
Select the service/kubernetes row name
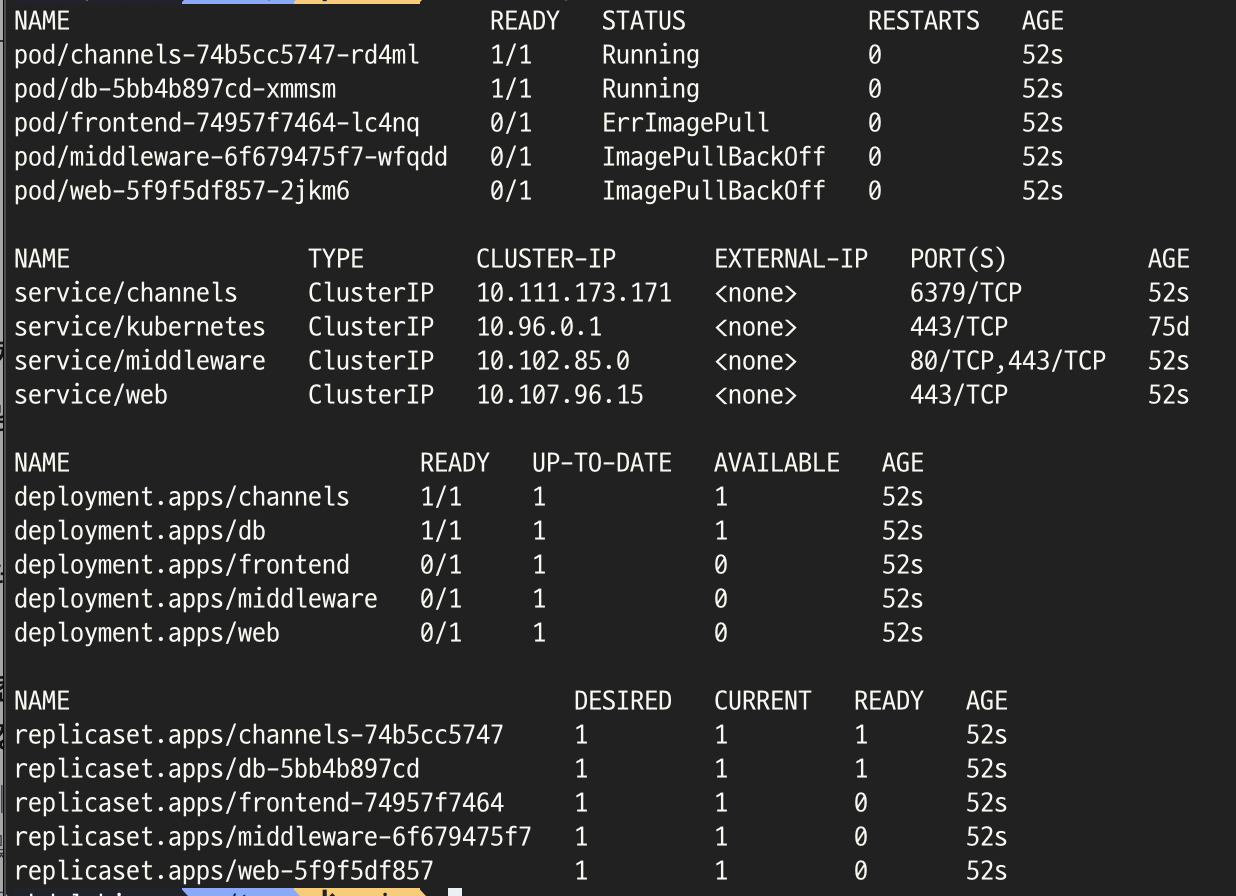(140, 327)
